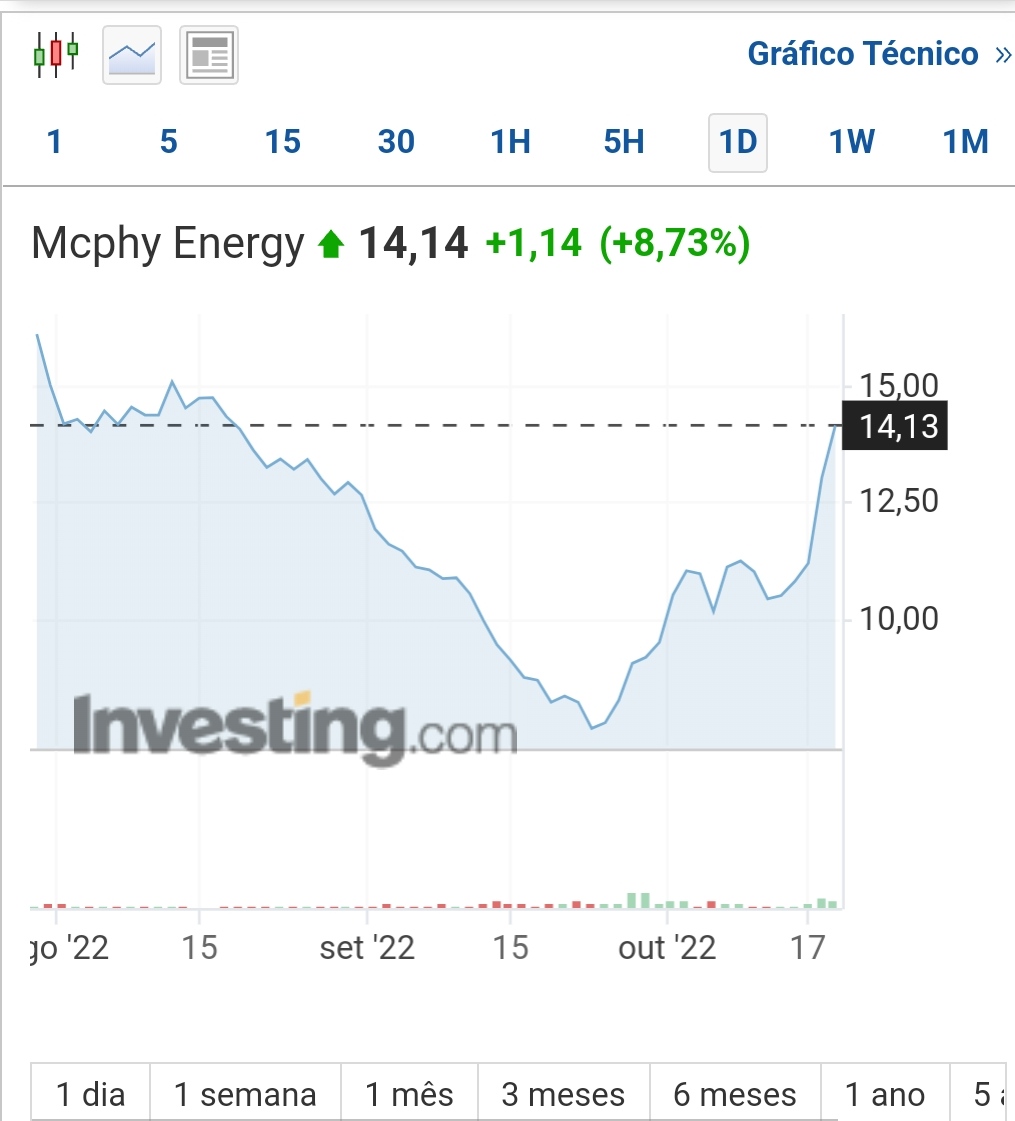Open the 1 dia range tab
This screenshot has width=1015, height=1121.
pyautogui.click(x=91, y=1094)
